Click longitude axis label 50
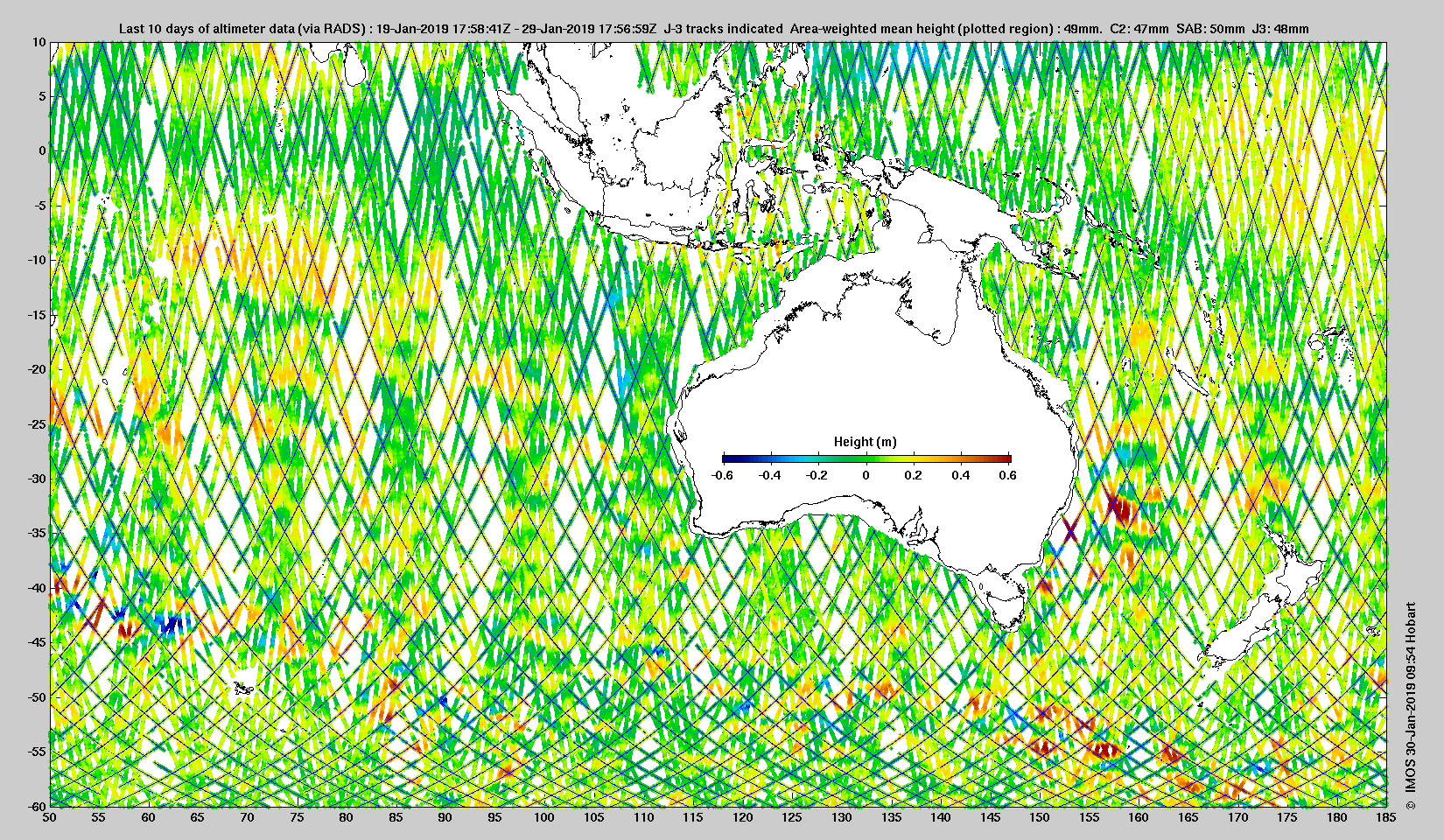 click(x=50, y=817)
